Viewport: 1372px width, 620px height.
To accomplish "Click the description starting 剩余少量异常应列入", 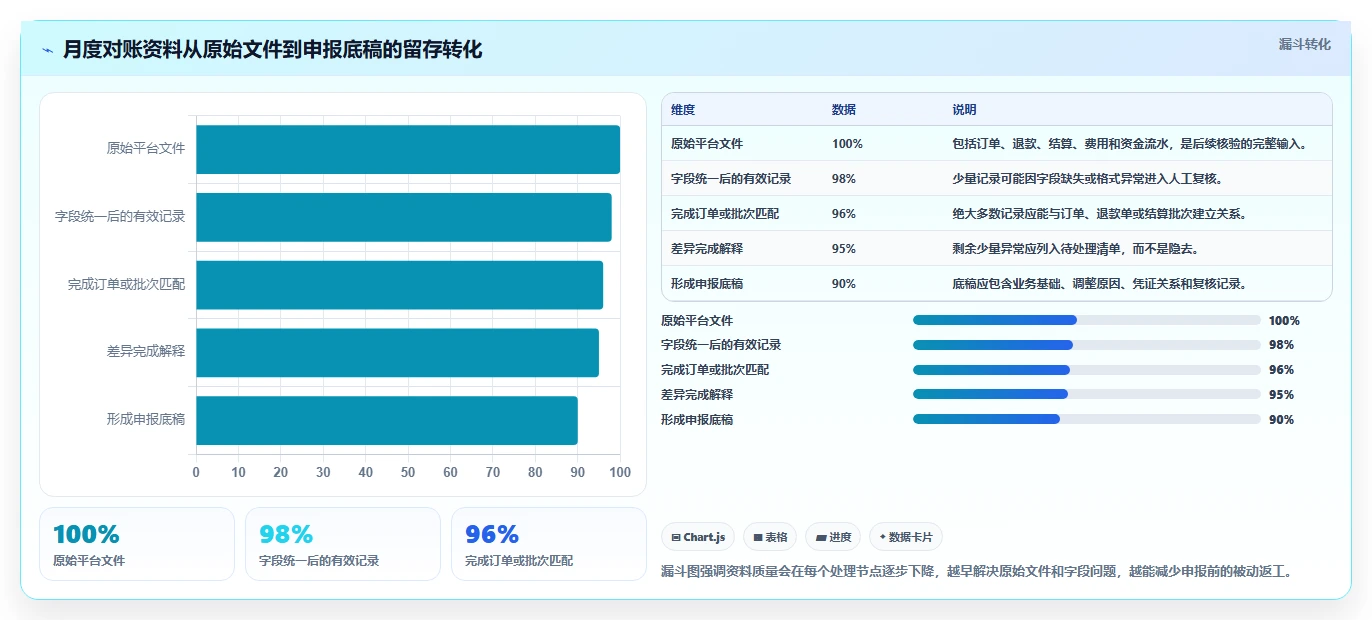I will (1075, 249).
